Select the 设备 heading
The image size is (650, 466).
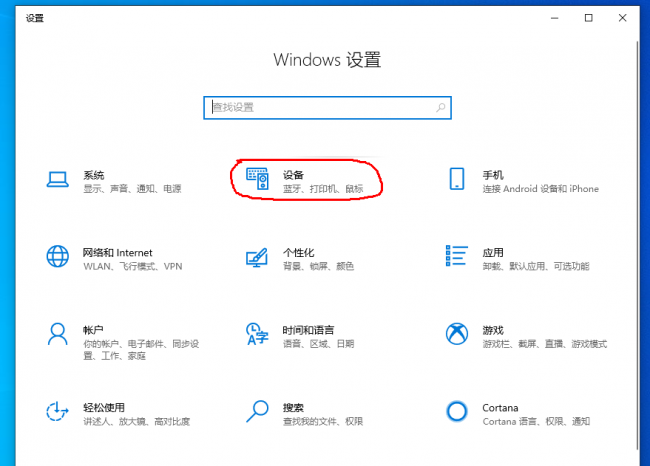(x=293, y=175)
